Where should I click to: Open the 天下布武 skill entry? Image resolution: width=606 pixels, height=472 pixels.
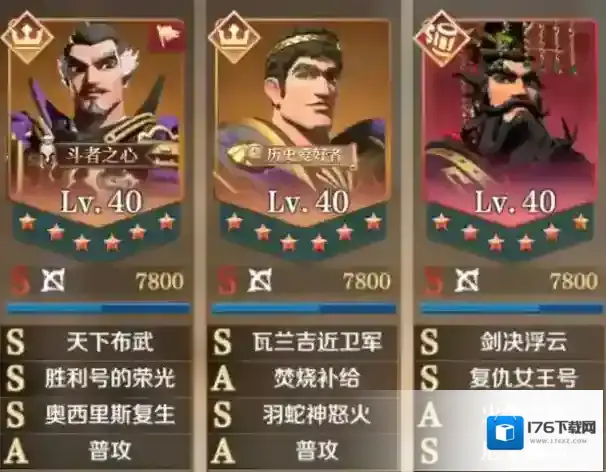96,342
